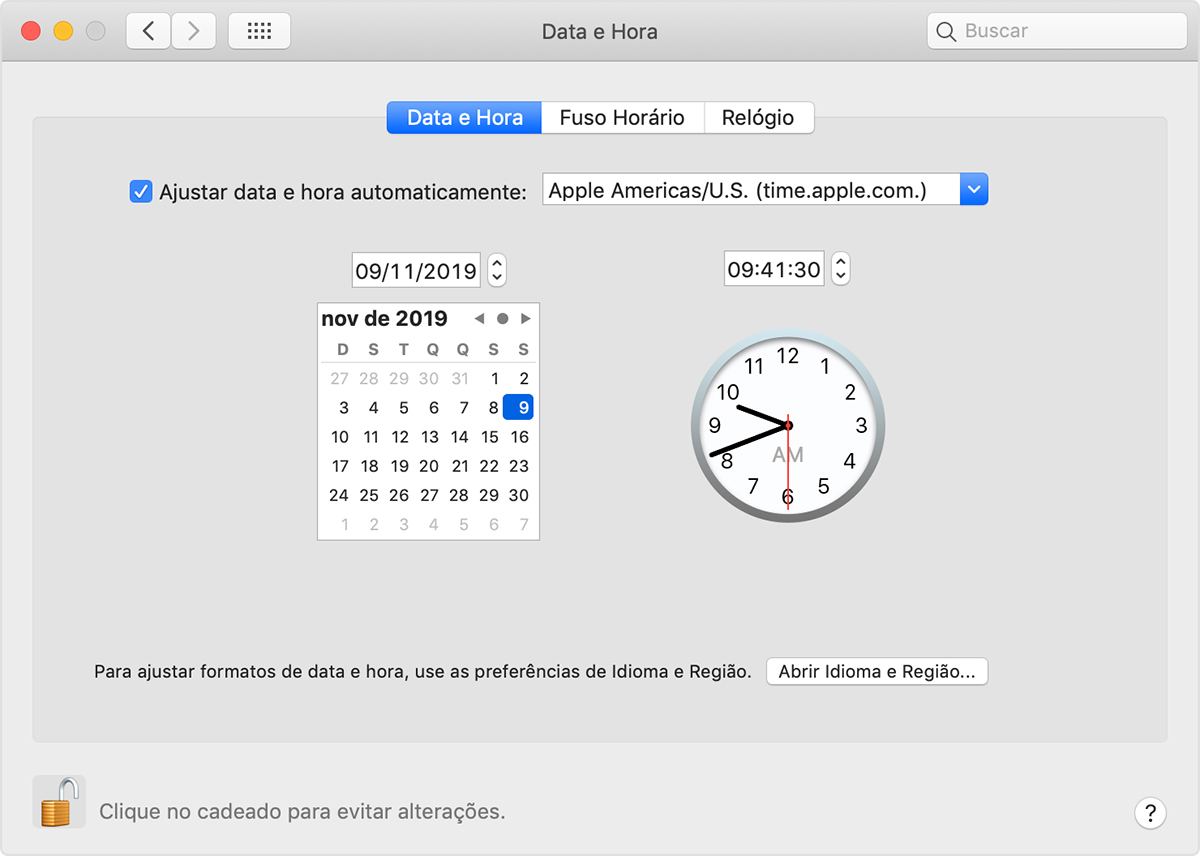1200x856 pixels.
Task: Click the time field stepper arrows
Action: (x=841, y=269)
